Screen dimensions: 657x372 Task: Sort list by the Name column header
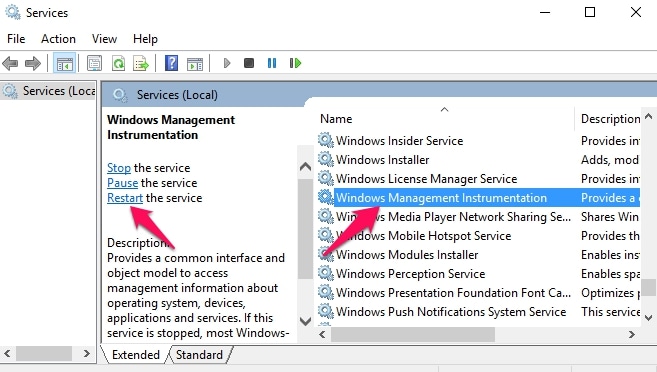tap(445, 119)
